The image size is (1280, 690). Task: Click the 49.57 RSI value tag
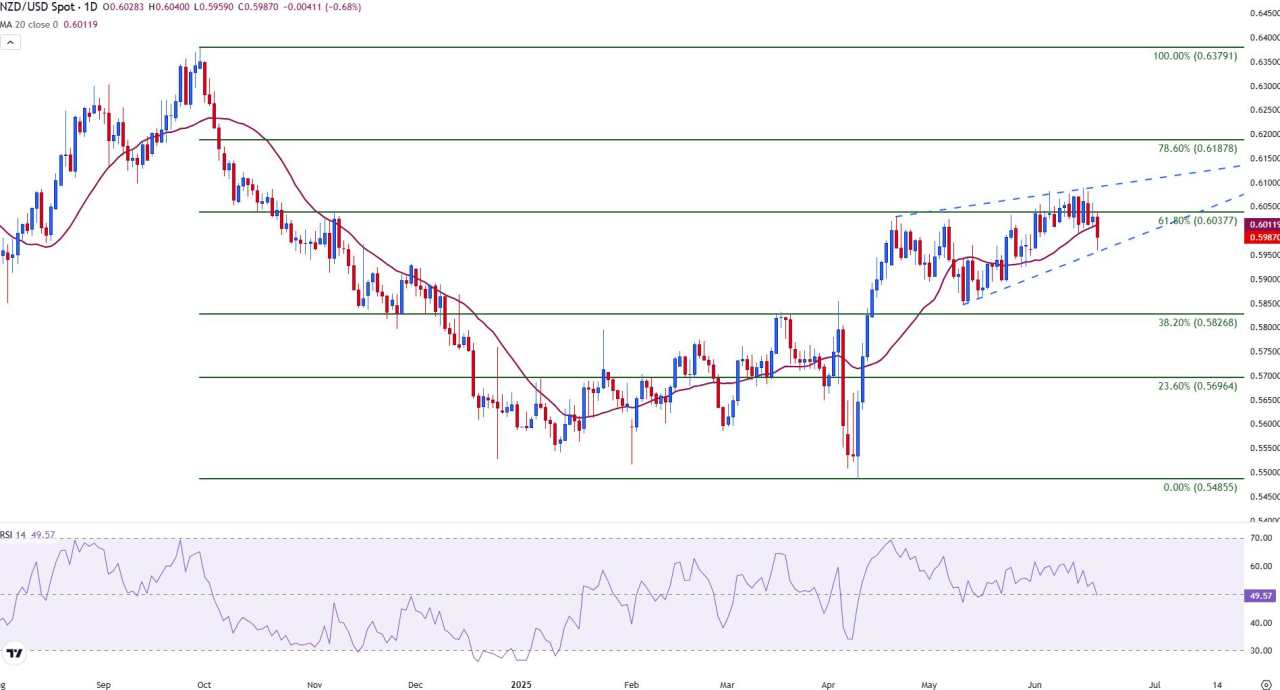click(x=1262, y=595)
